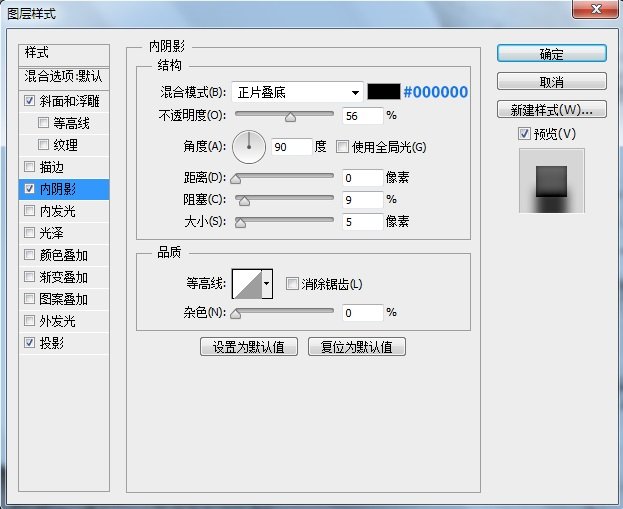Uncheck the 内阴影 checkbox

tap(29, 188)
